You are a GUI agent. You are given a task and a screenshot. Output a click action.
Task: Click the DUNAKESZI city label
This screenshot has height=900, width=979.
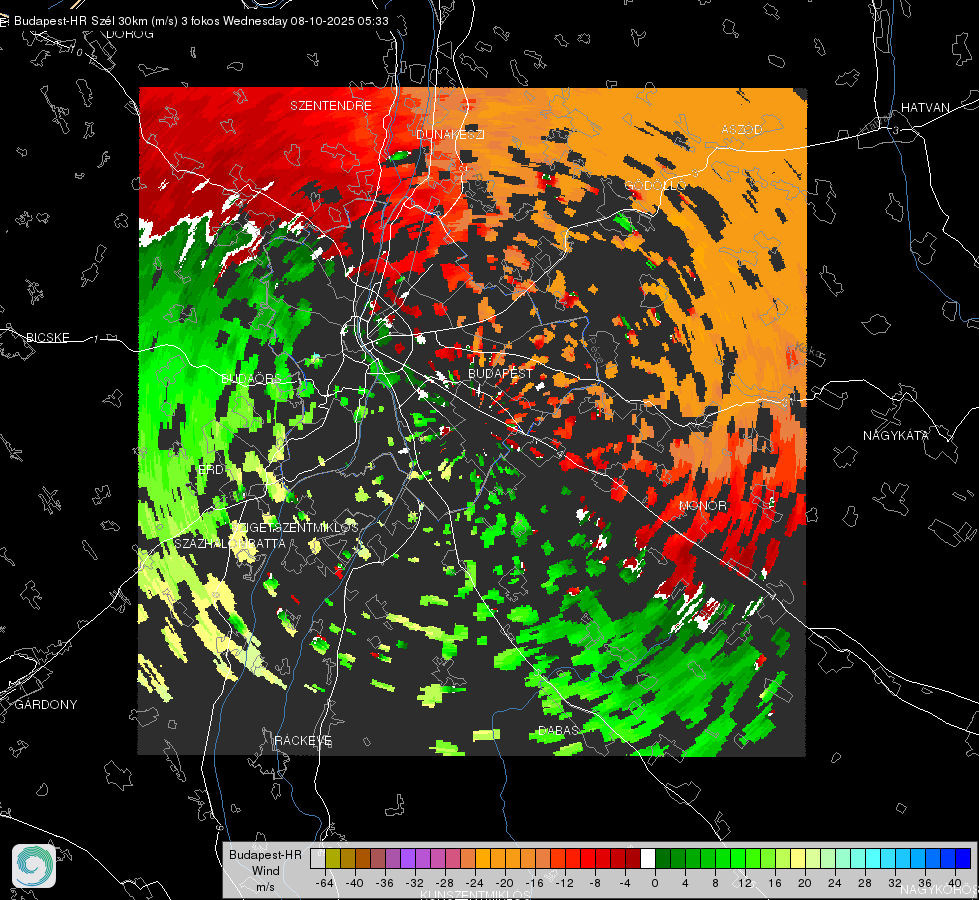[450, 134]
